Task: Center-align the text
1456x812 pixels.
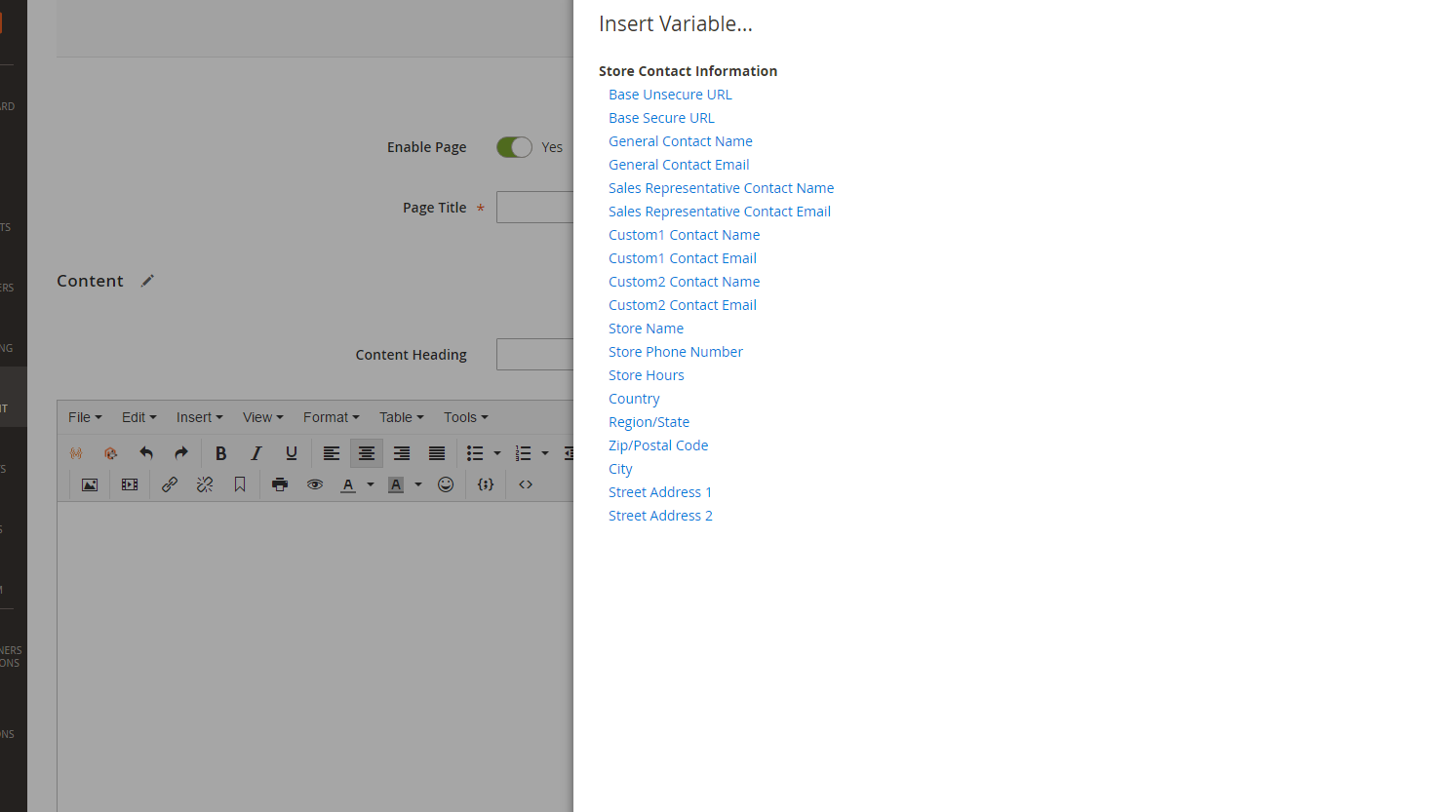Action: click(367, 453)
